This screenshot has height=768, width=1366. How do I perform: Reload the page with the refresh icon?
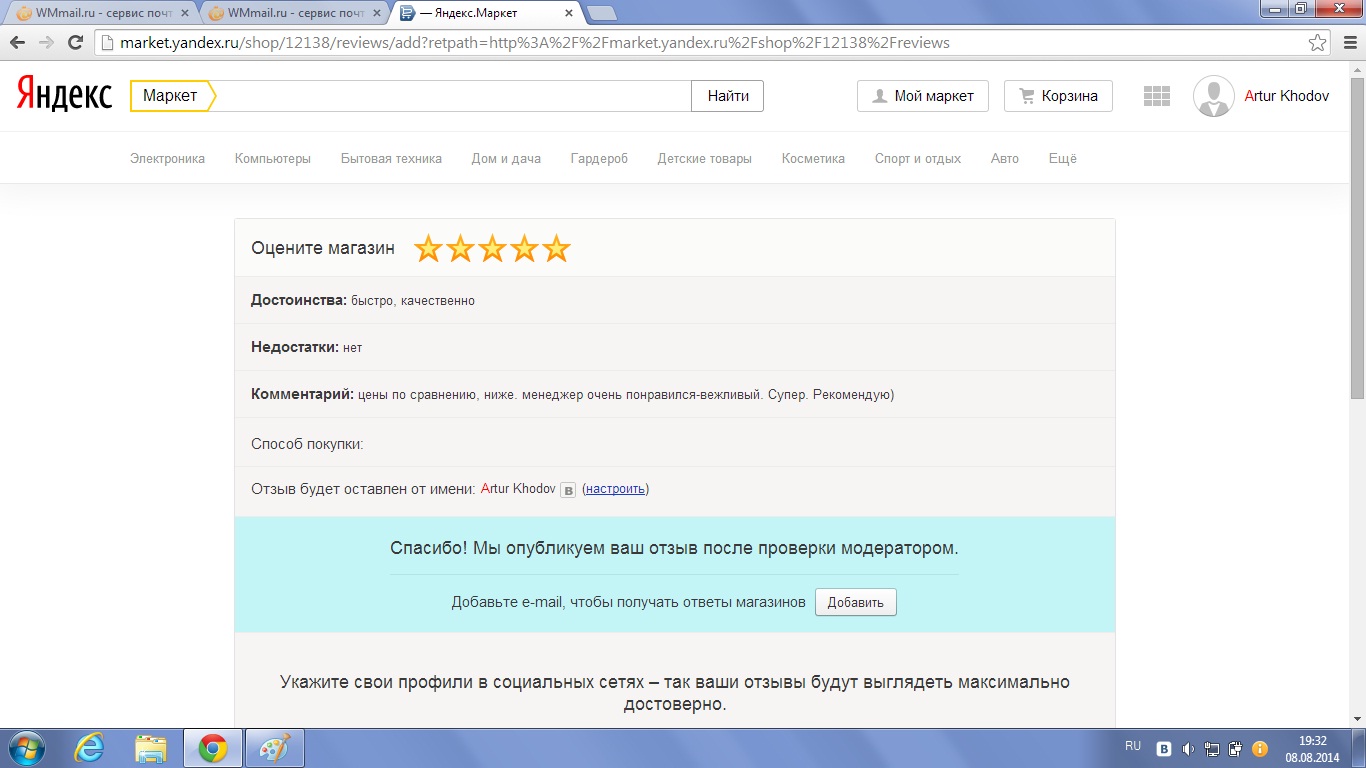click(75, 43)
